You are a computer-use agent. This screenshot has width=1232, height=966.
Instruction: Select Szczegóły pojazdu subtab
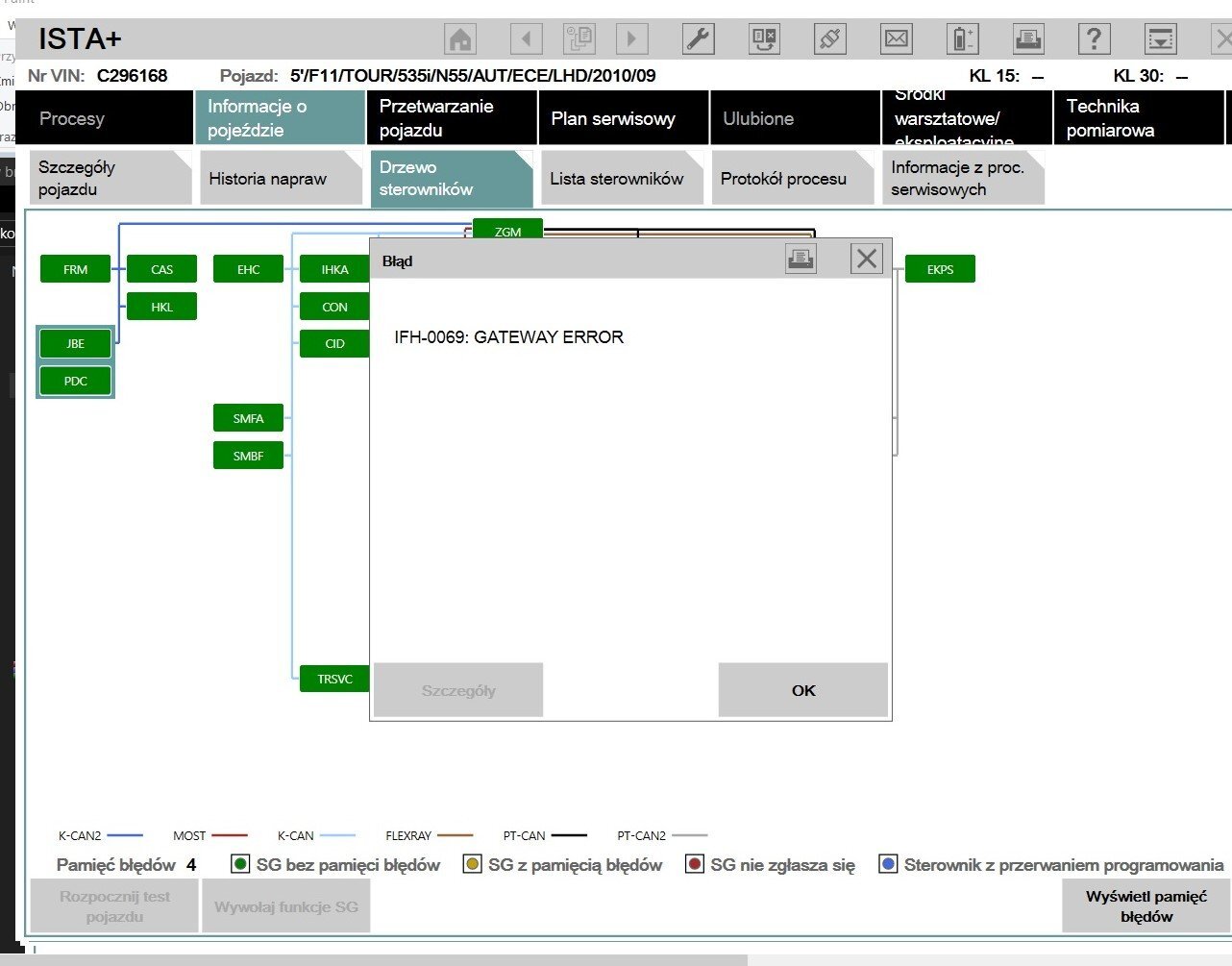pyautogui.click(x=111, y=178)
